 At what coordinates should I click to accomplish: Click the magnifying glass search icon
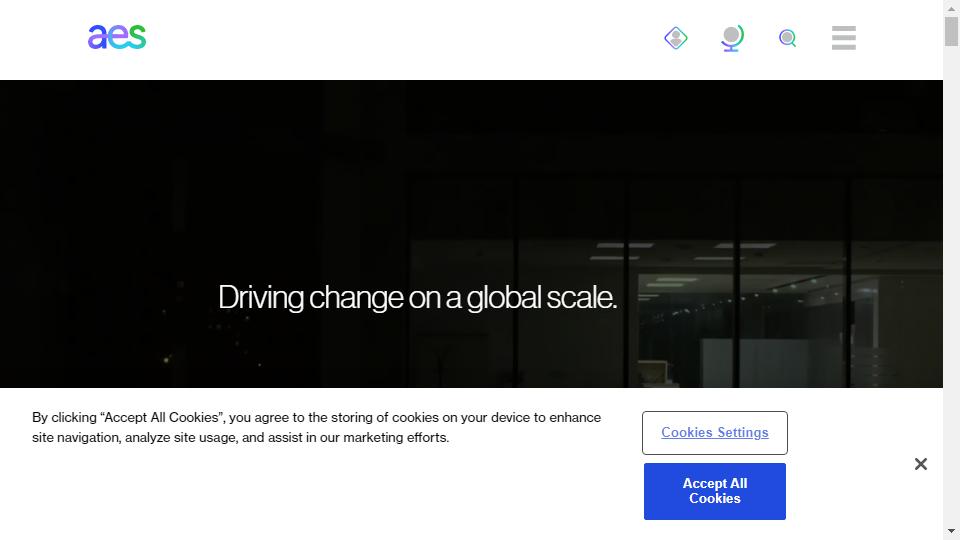point(788,38)
